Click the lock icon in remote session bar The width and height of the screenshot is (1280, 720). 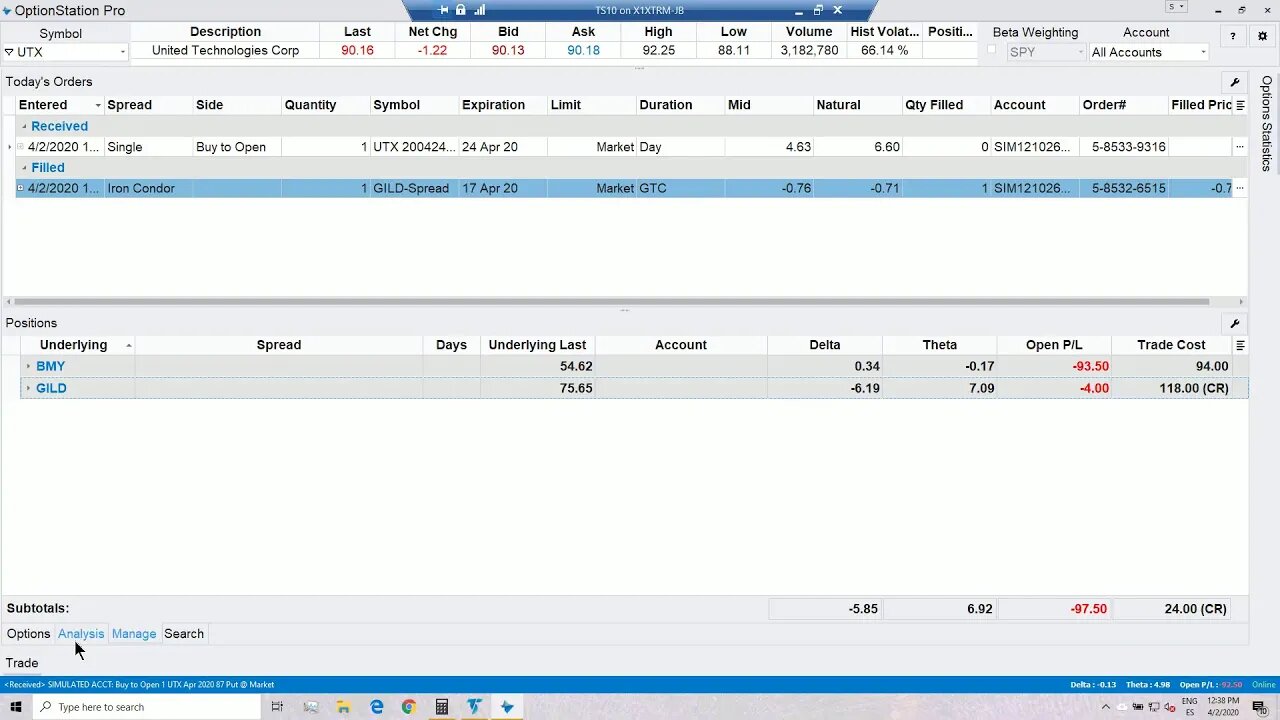click(461, 10)
